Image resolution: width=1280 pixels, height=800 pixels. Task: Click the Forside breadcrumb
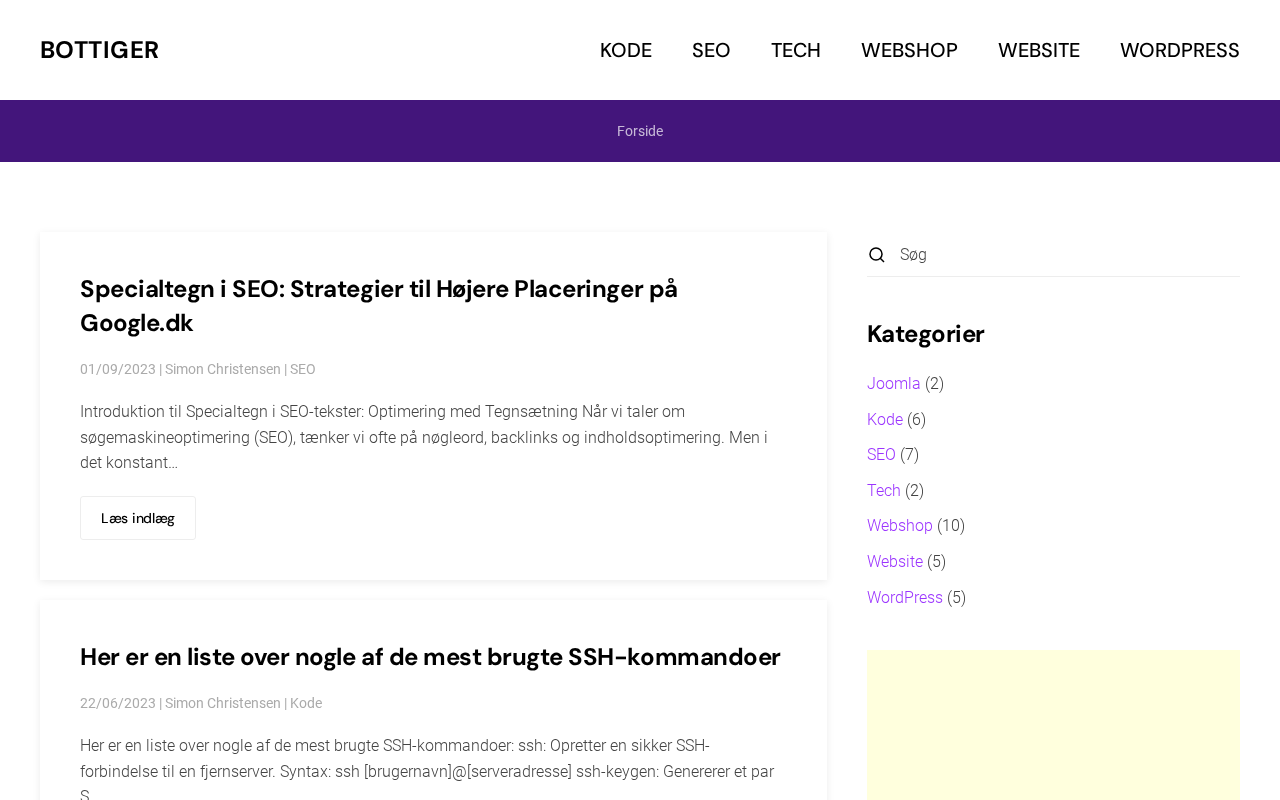pos(640,131)
